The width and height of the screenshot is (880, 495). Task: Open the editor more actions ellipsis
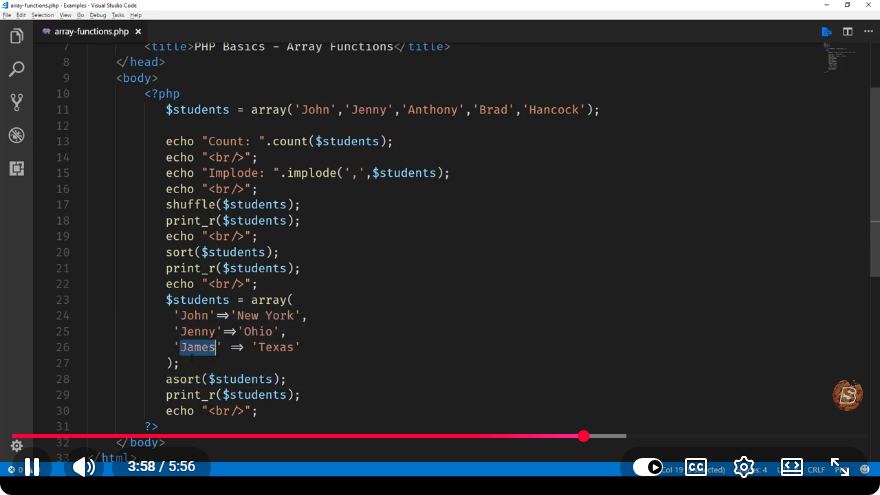868,31
